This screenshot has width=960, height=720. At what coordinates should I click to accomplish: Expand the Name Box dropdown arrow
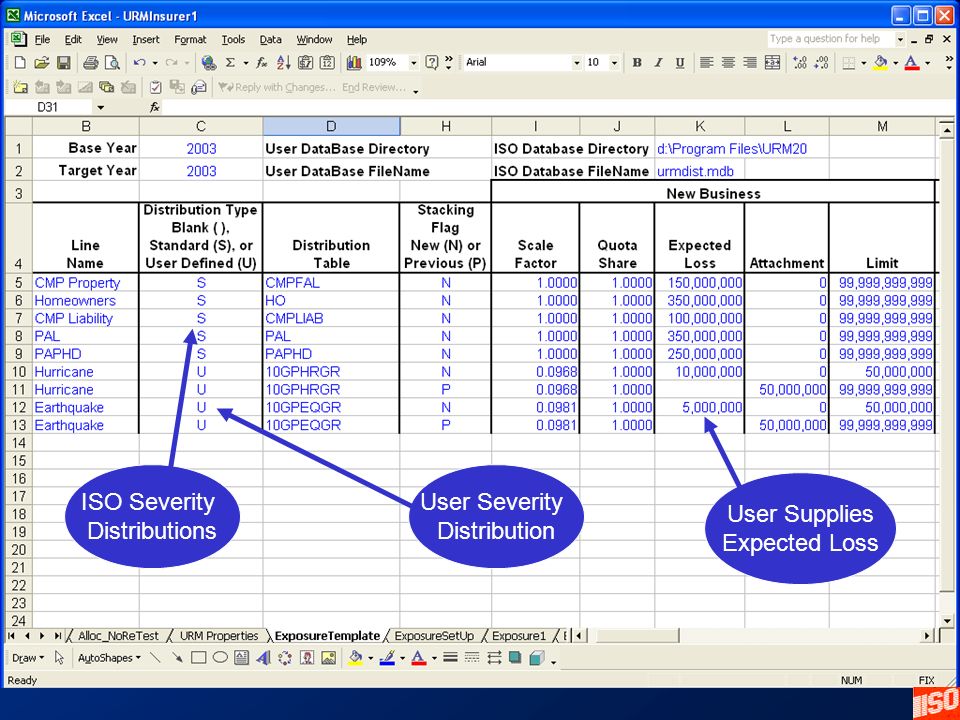pos(101,107)
